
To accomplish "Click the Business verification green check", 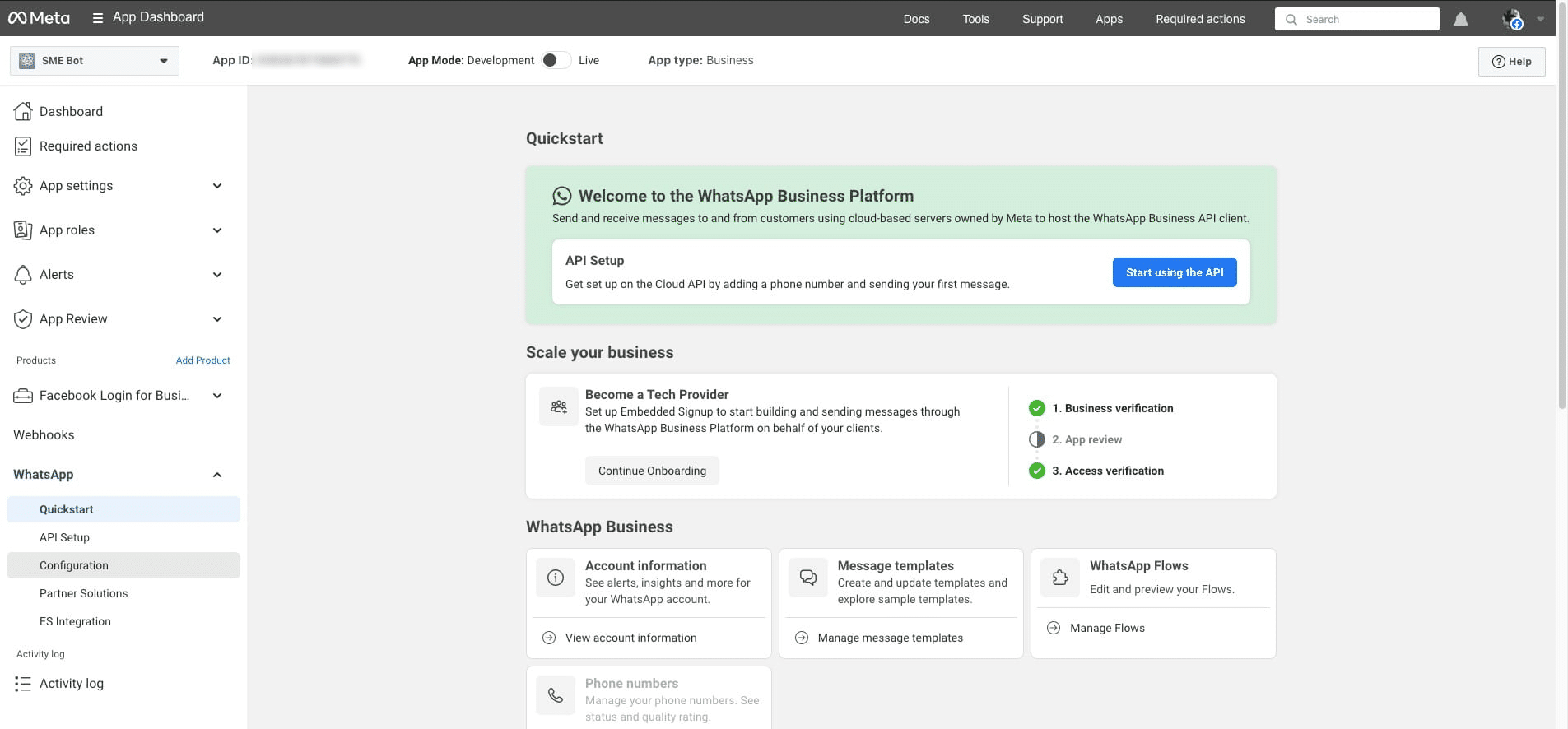I will tap(1037, 408).
